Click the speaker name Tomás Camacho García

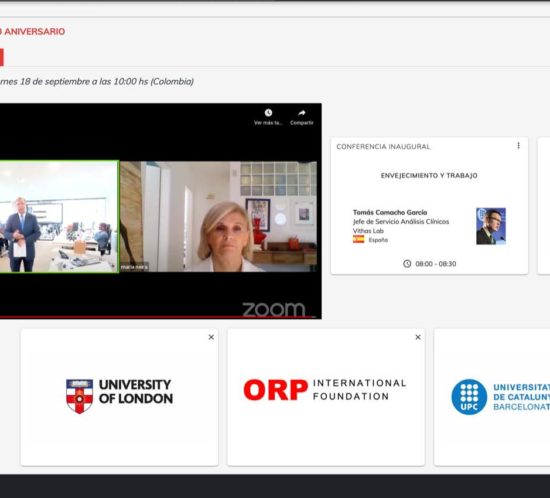390,212
